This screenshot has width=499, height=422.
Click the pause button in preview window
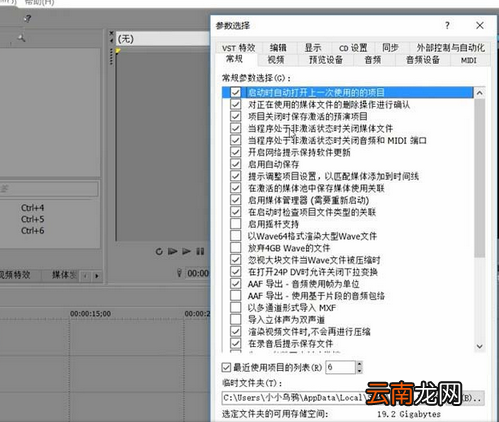200,251
